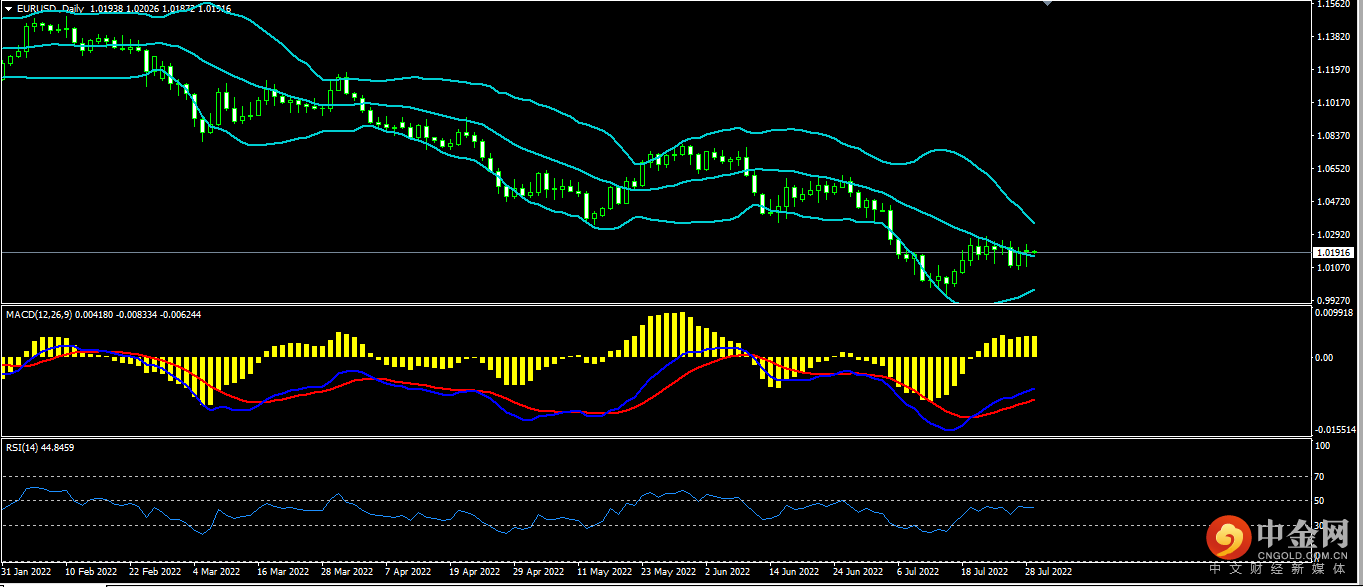Click the RSI 70 level label

click(x=1319, y=477)
